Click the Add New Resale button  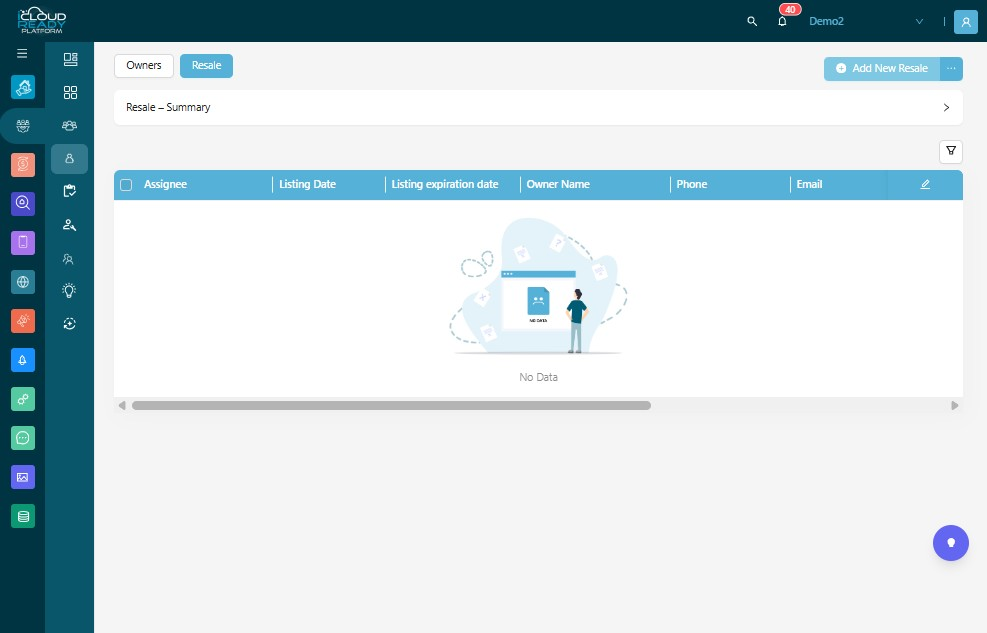click(x=882, y=69)
